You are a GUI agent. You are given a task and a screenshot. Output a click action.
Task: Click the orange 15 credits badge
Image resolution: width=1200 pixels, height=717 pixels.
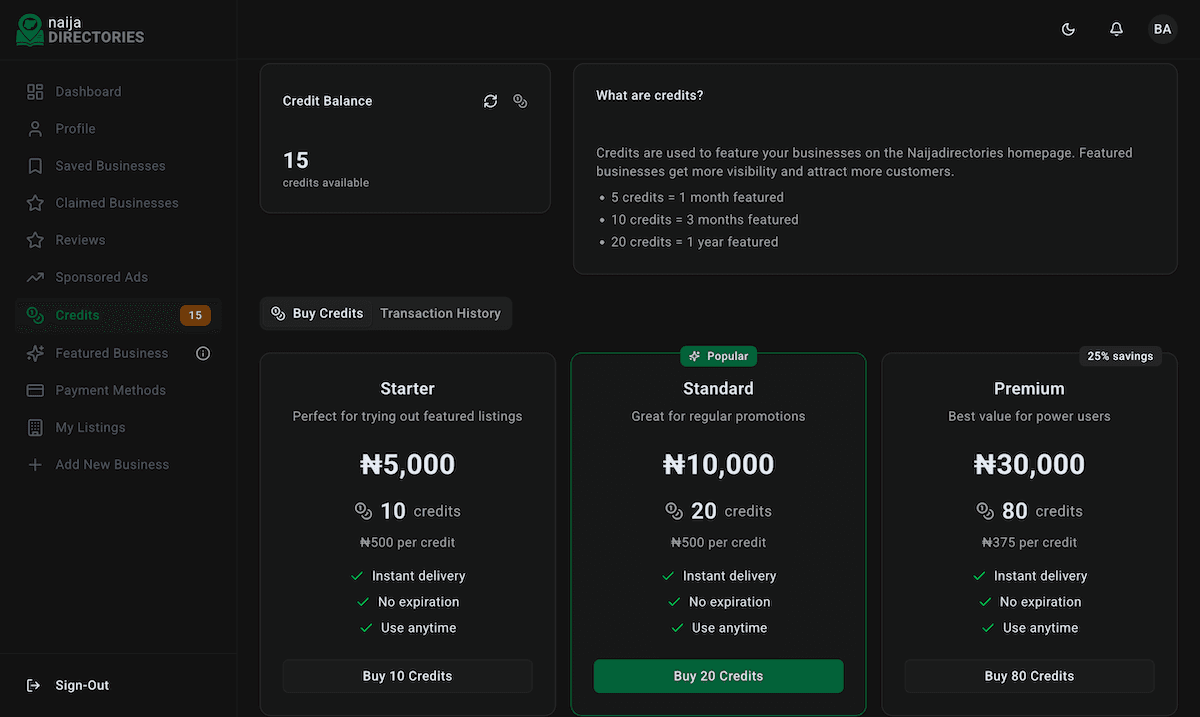(x=195, y=315)
